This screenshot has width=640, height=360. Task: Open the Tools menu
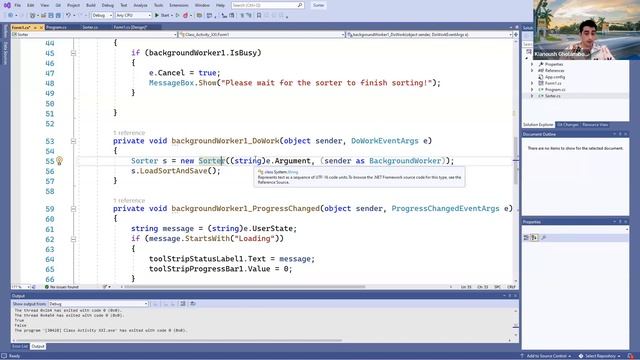pyautogui.click(x=158, y=5)
